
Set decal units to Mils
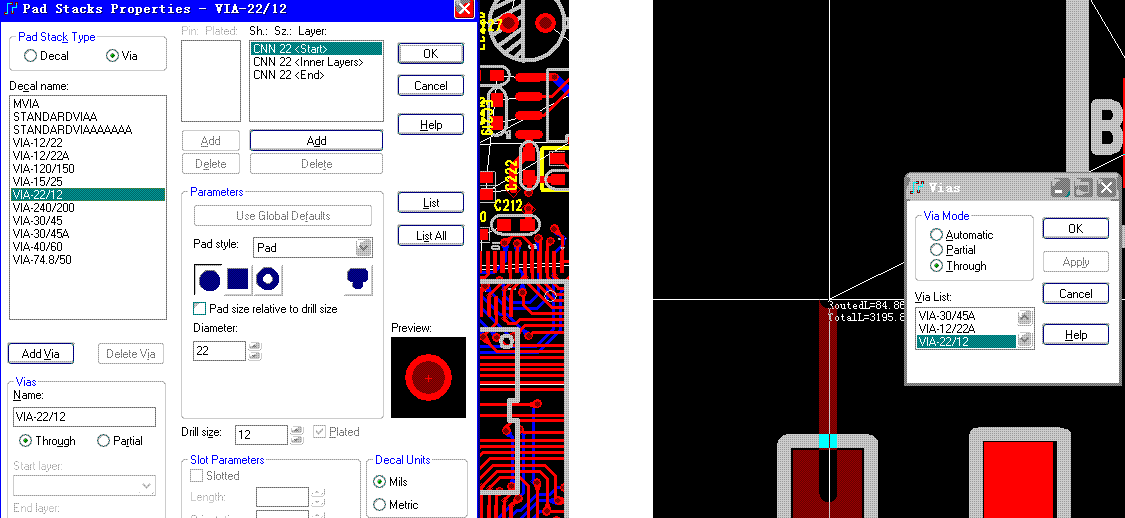pos(380,481)
